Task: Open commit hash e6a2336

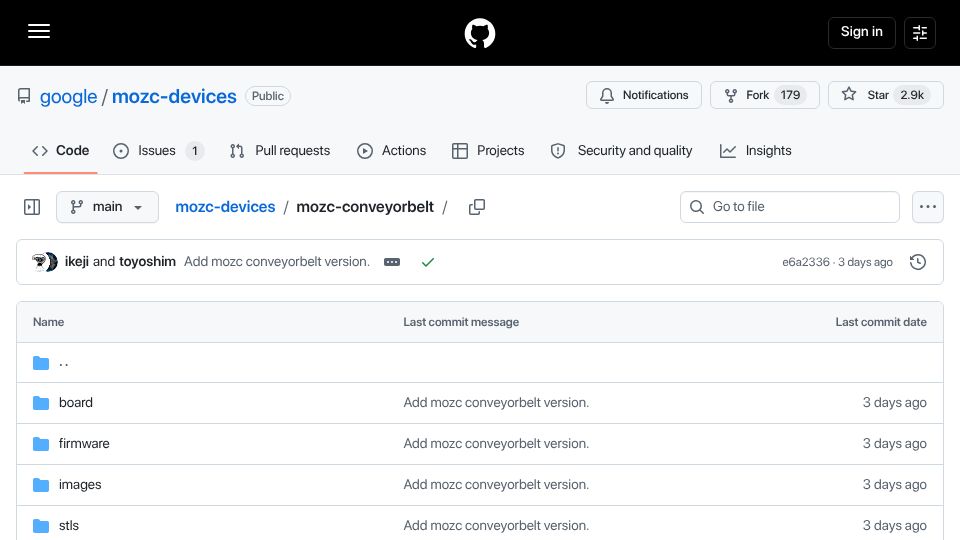Action: coord(806,262)
